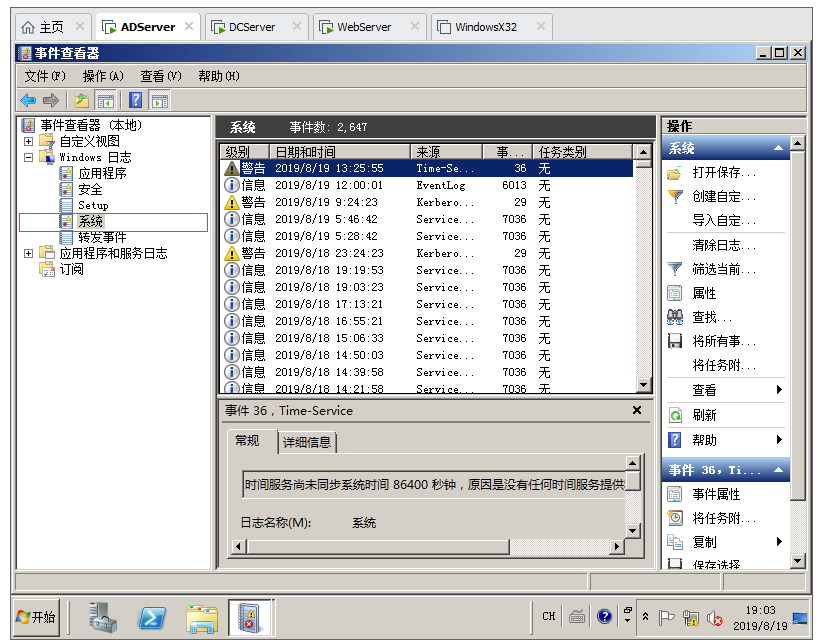
Task: Open the 文件(F) menu
Action: coord(45,76)
